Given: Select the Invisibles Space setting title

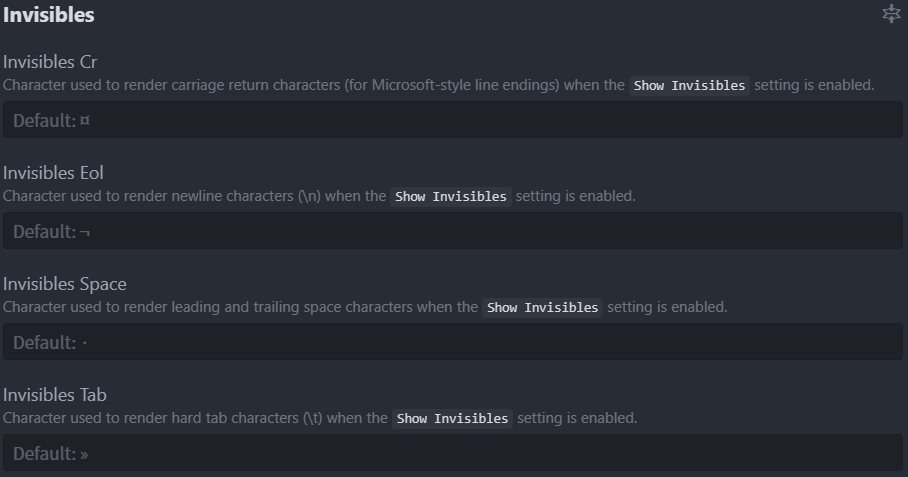Looking at the screenshot, I should tap(65, 284).
